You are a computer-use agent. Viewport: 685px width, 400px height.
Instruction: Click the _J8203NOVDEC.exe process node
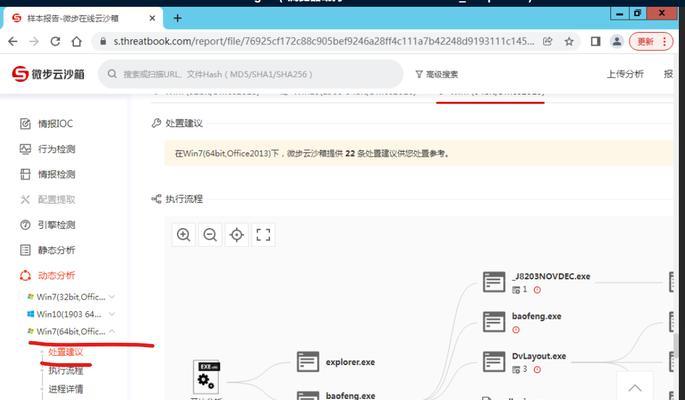536,282
